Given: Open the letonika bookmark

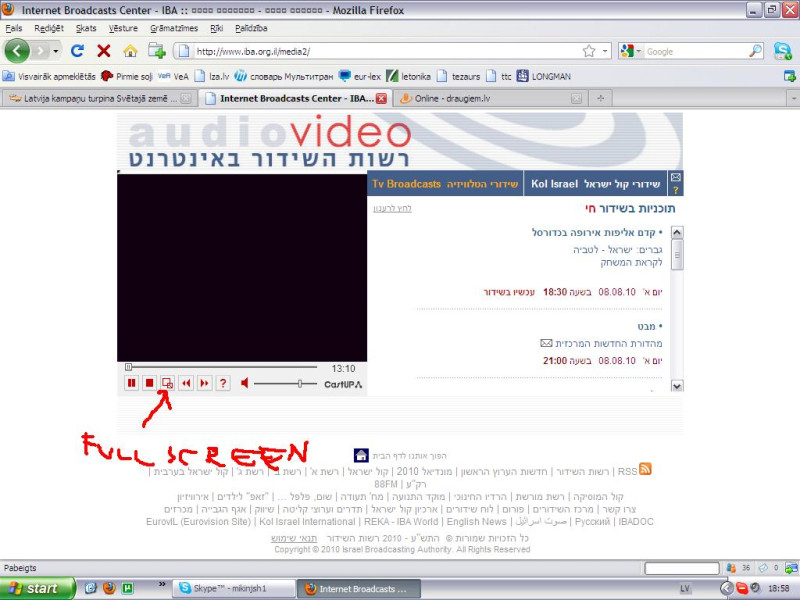Looking at the screenshot, I should (x=408, y=77).
